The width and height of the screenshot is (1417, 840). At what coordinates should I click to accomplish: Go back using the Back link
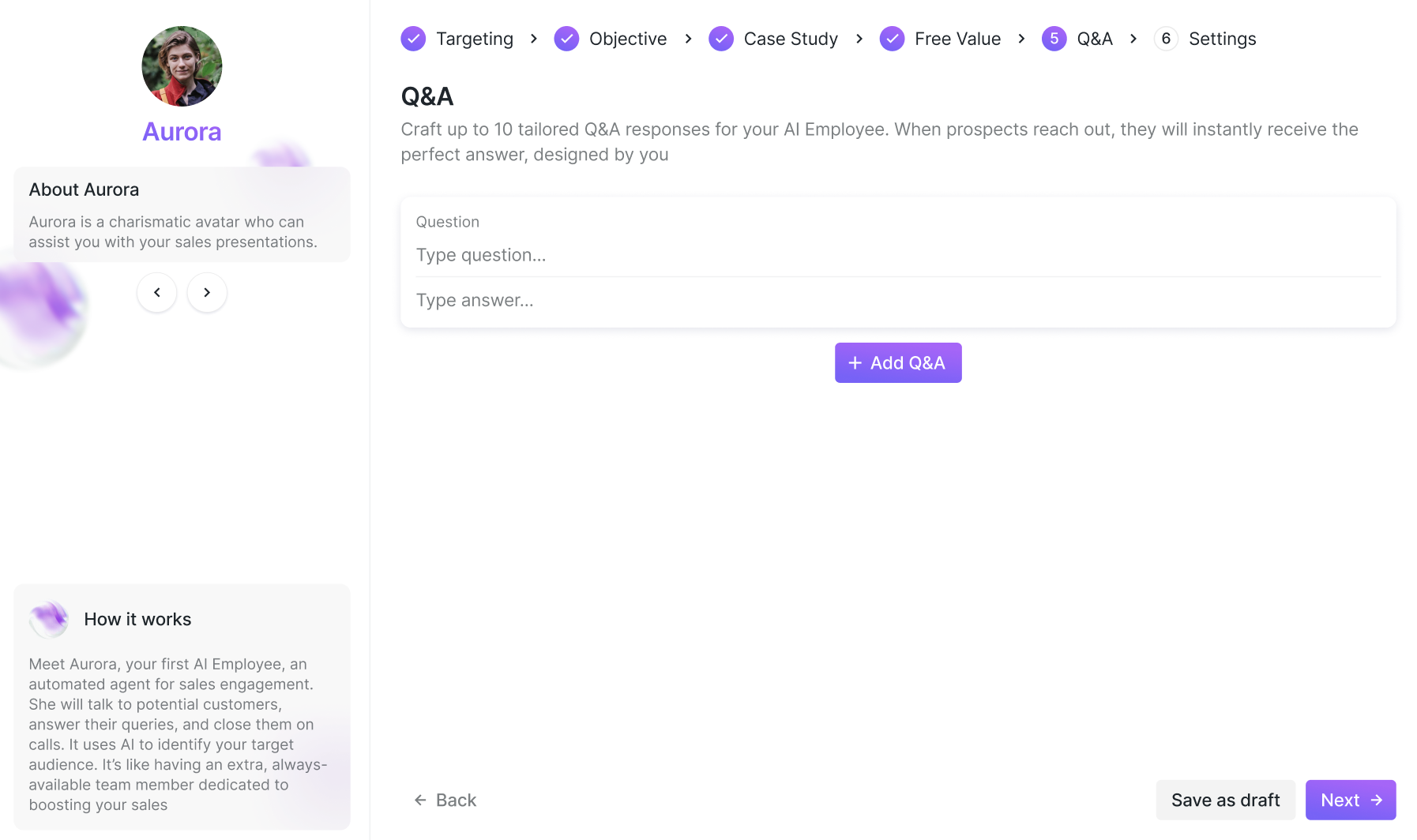[x=445, y=800]
